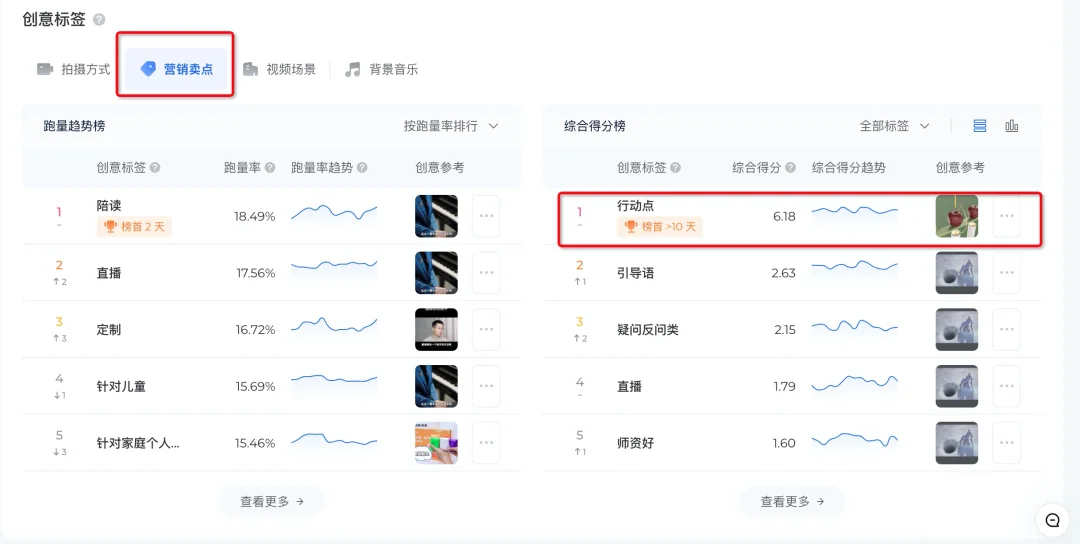Switch to 背景音乐 tab
Image resolution: width=1080 pixels, height=544 pixels.
point(381,70)
